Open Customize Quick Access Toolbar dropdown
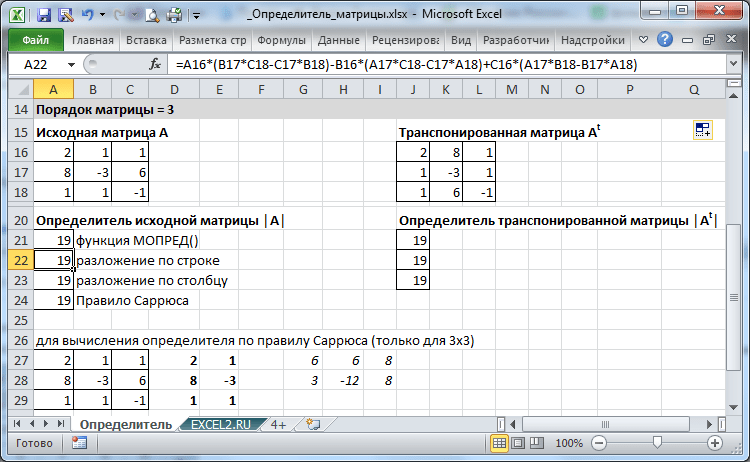 coord(196,16)
